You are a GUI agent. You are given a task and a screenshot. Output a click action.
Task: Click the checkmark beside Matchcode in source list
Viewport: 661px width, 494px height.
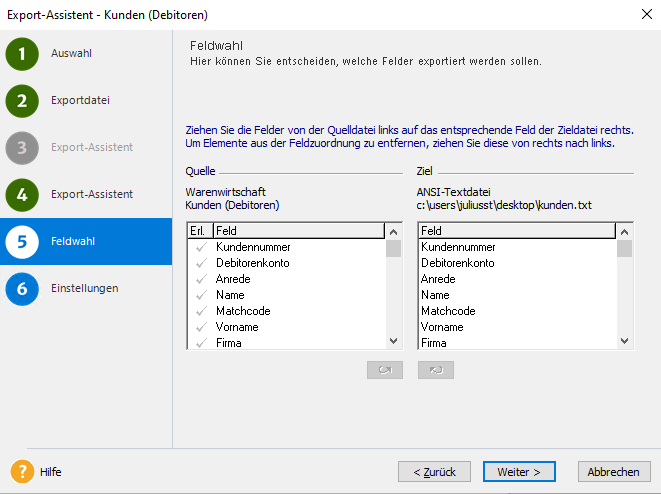[x=200, y=311]
